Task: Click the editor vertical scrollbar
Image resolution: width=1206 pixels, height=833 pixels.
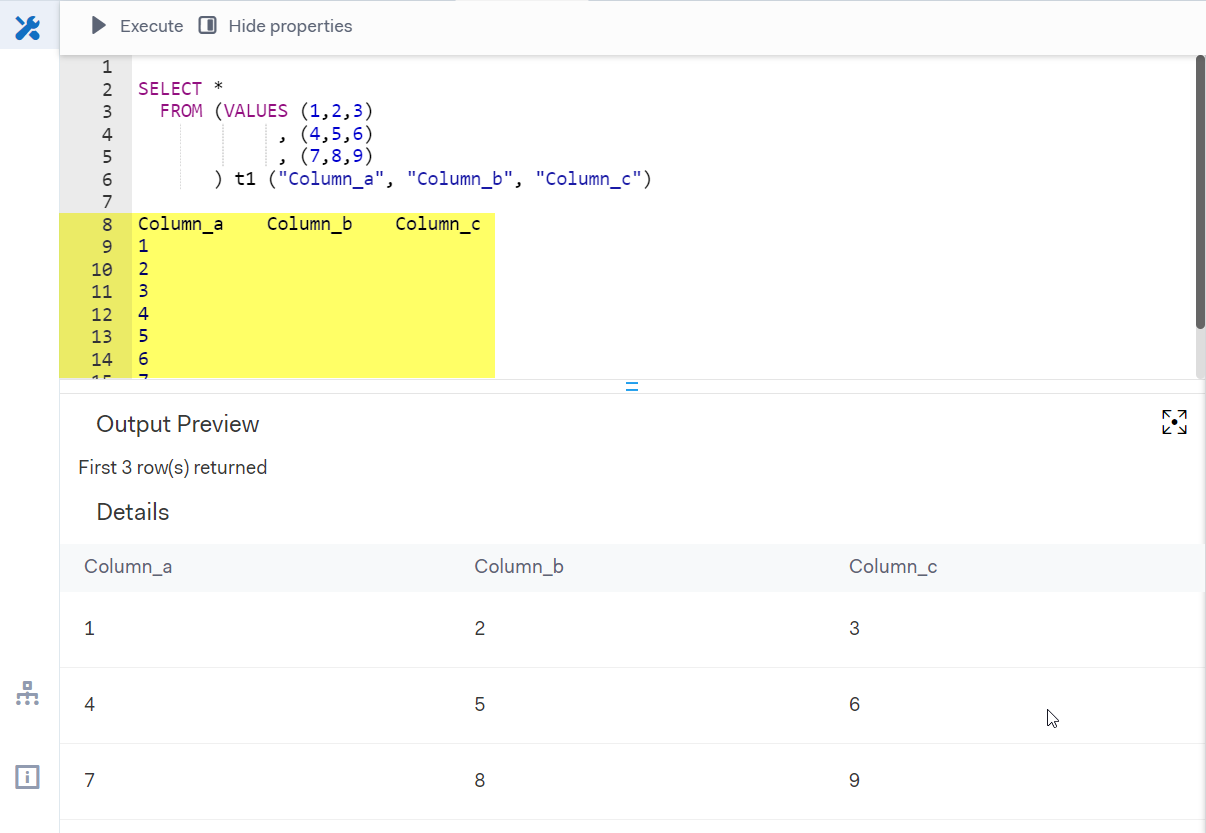Action: pos(1200,192)
